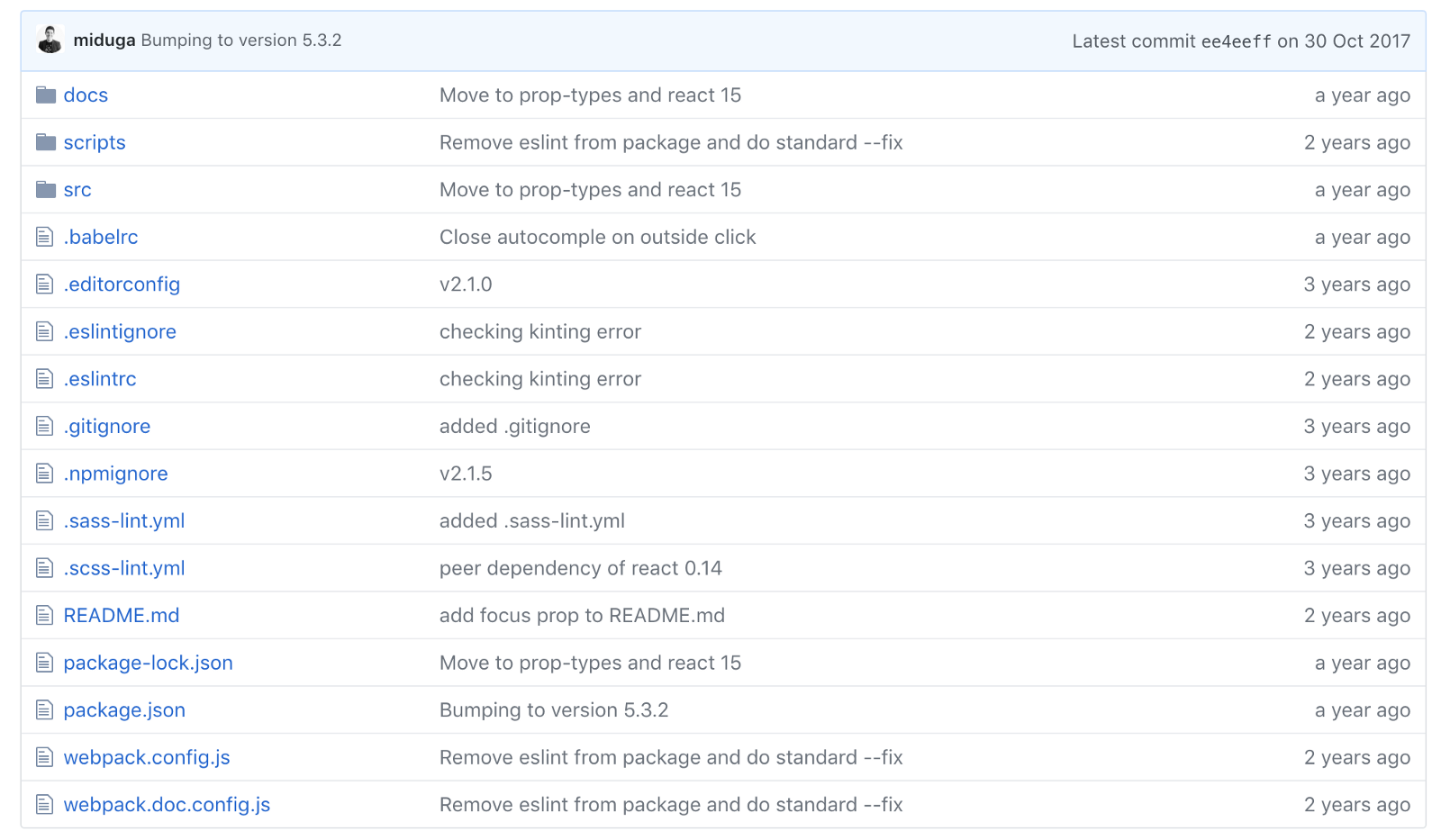Open webpack.config.js row commit message
Image resolution: width=1441 pixels, height=840 pixels.
671,758
